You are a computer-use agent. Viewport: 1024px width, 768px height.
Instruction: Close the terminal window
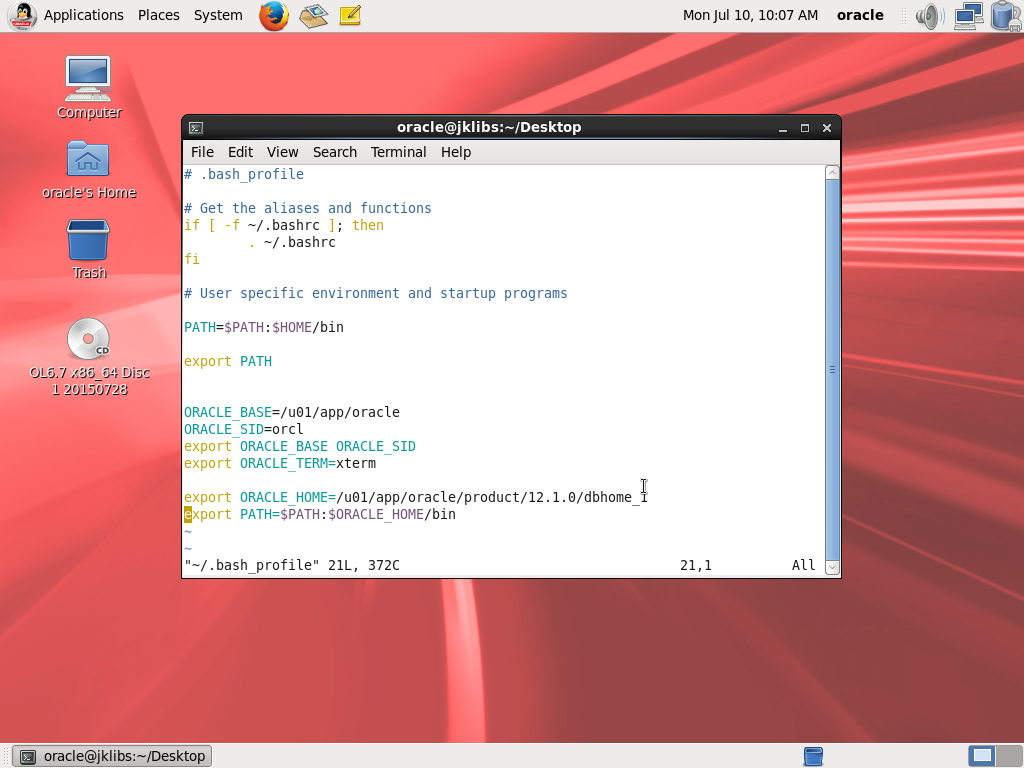[x=827, y=128]
